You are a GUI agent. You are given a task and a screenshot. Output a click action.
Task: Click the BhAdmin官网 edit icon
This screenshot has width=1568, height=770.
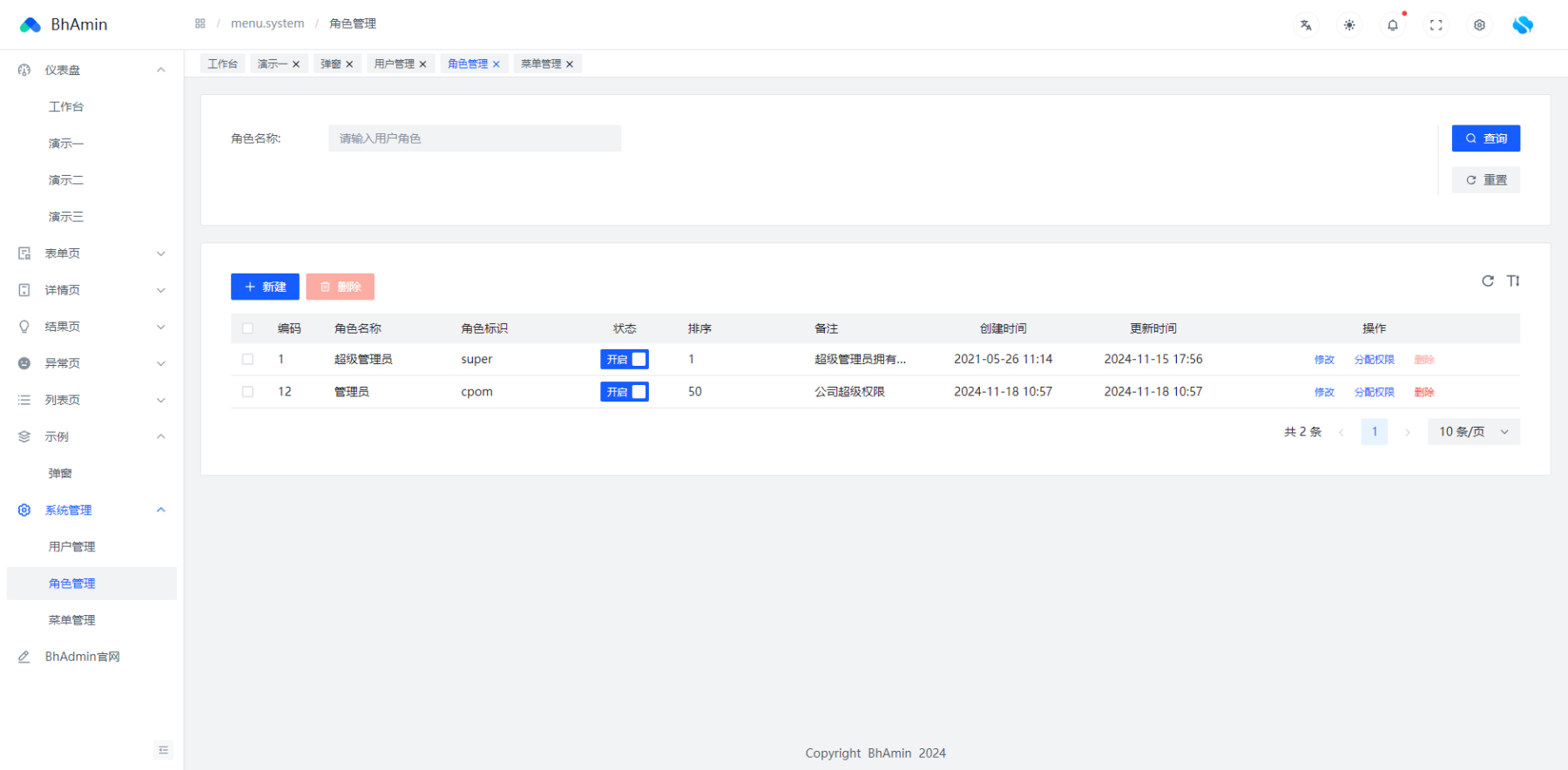click(x=24, y=657)
